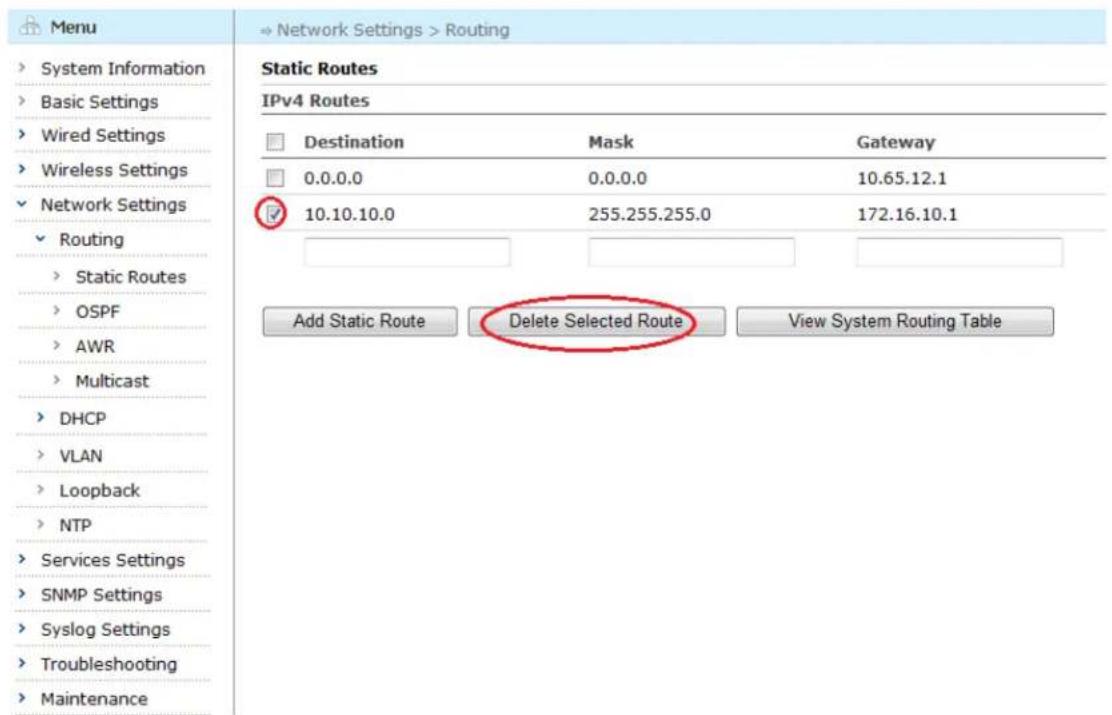The image size is (1112, 715).
Task: Focus the new Mask input field
Action: 691,252
